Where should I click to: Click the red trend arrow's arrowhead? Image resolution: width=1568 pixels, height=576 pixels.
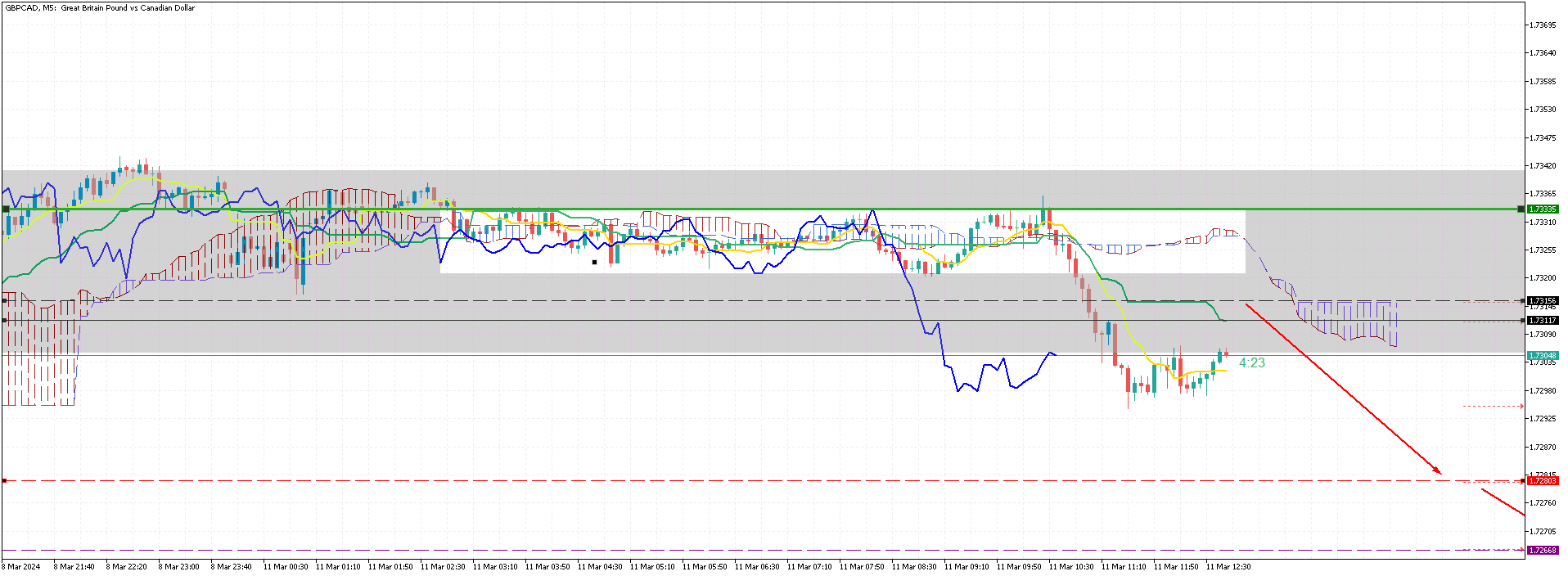tap(1438, 470)
